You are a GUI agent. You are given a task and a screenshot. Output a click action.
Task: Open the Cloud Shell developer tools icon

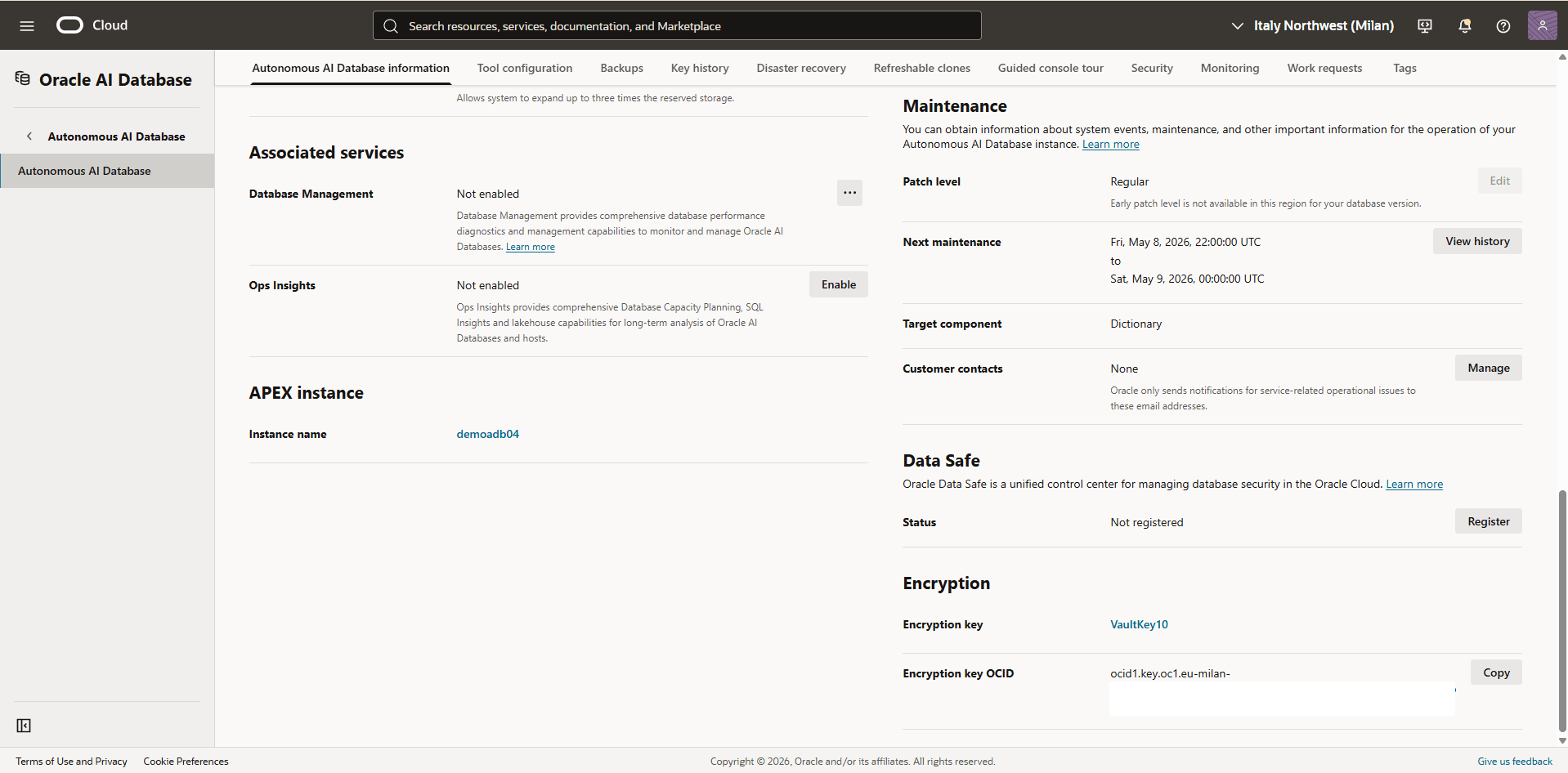pyautogui.click(x=1425, y=26)
